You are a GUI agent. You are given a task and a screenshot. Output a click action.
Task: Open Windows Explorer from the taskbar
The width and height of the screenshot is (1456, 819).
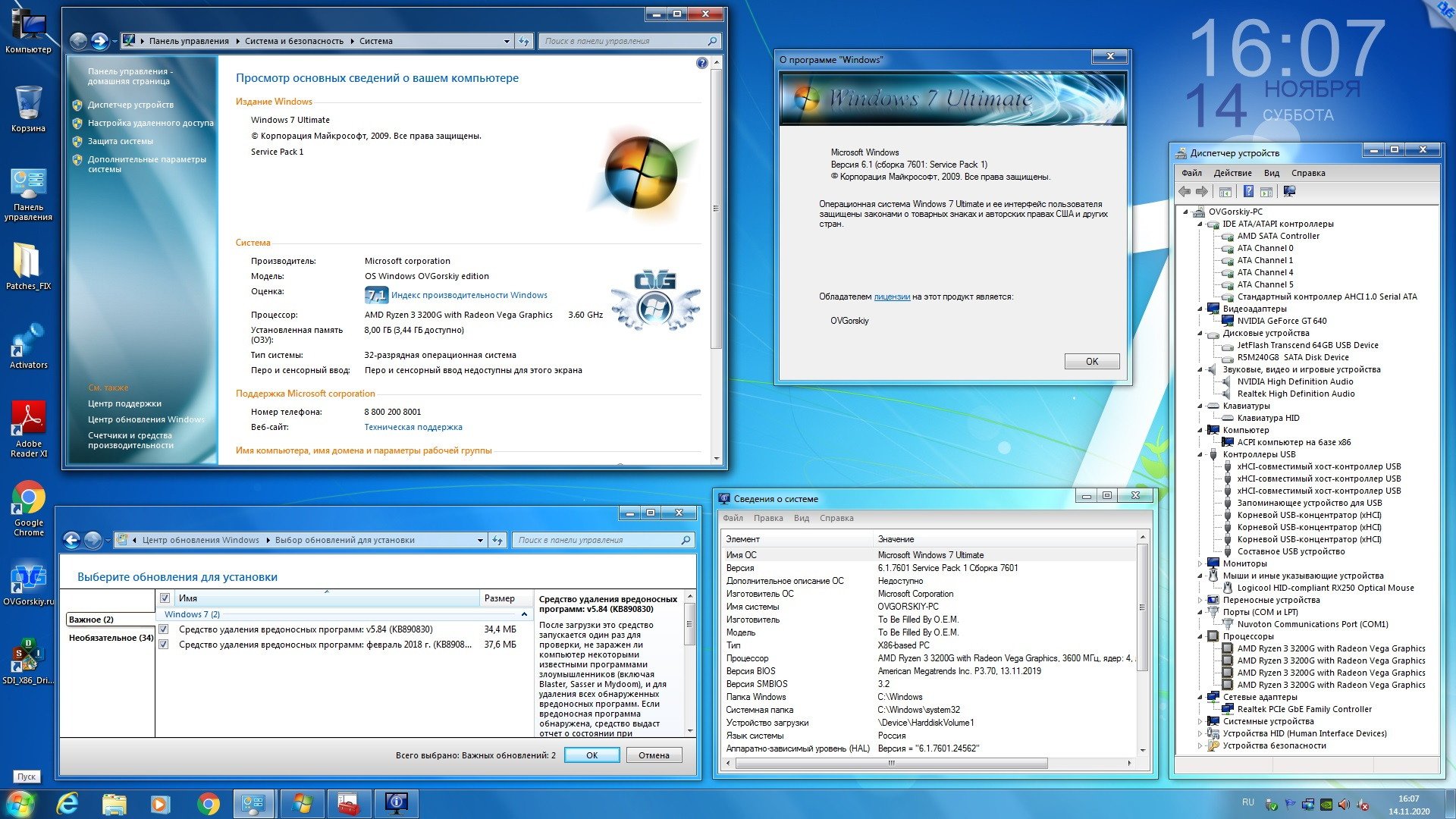114,804
